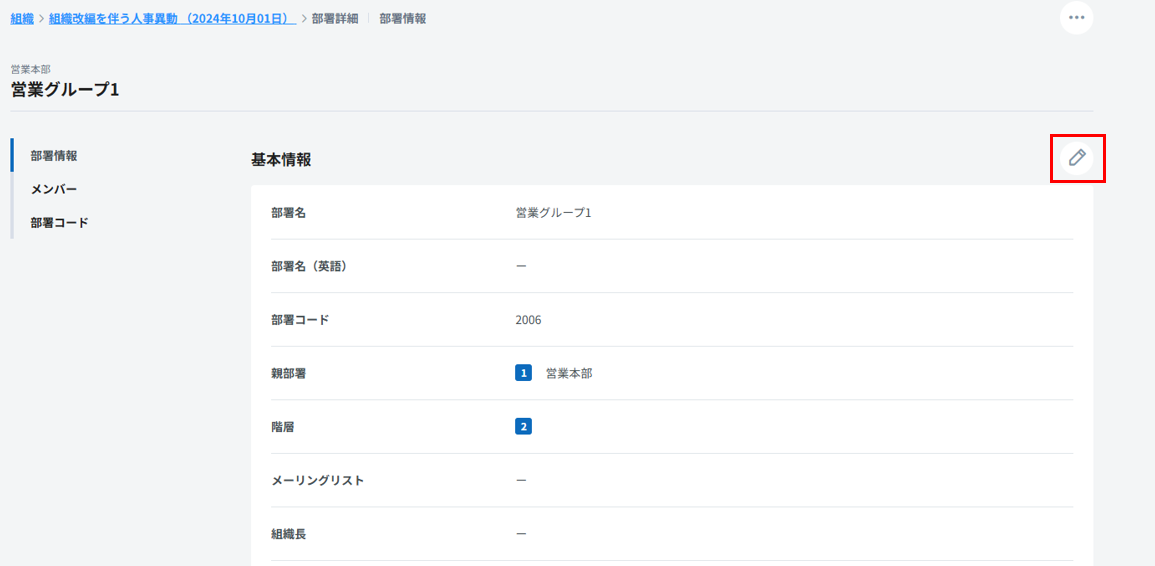Image resolution: width=1155 pixels, height=566 pixels.
Task: Click the 部署詳細 breadcrumb item
Action: tap(334, 19)
